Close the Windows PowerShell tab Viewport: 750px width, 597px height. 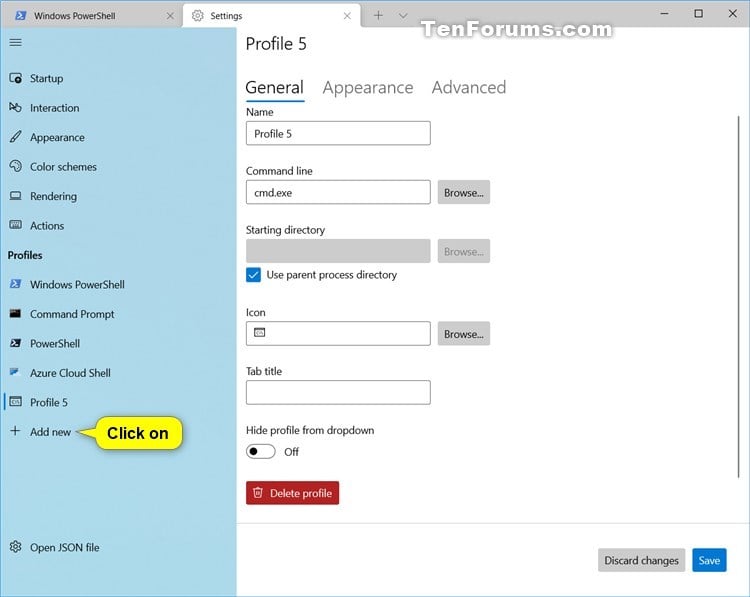pos(170,16)
